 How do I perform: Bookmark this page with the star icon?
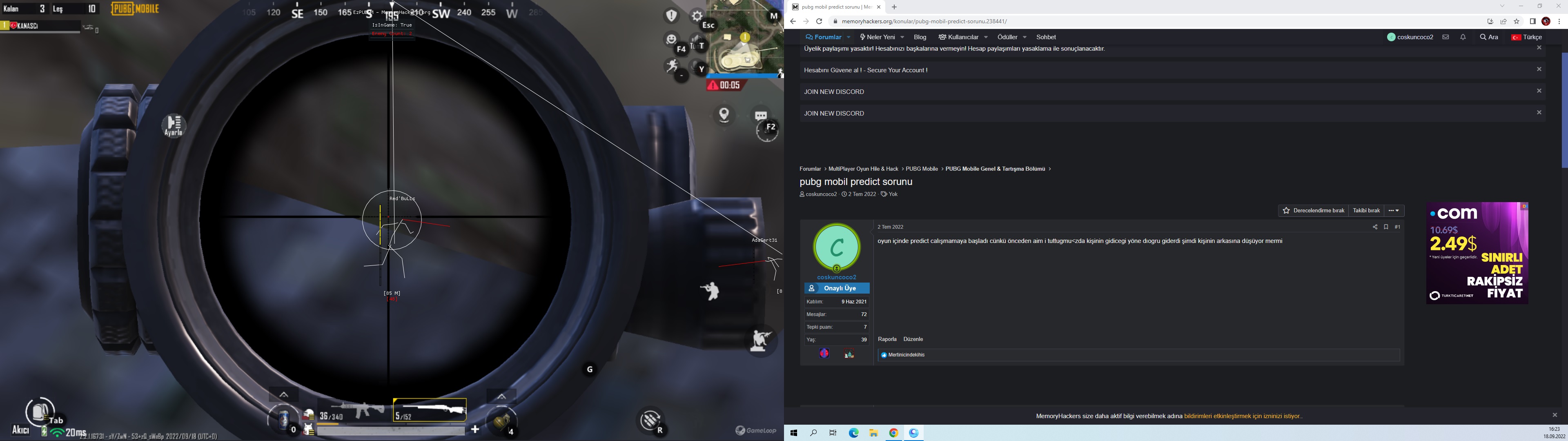point(1516,21)
